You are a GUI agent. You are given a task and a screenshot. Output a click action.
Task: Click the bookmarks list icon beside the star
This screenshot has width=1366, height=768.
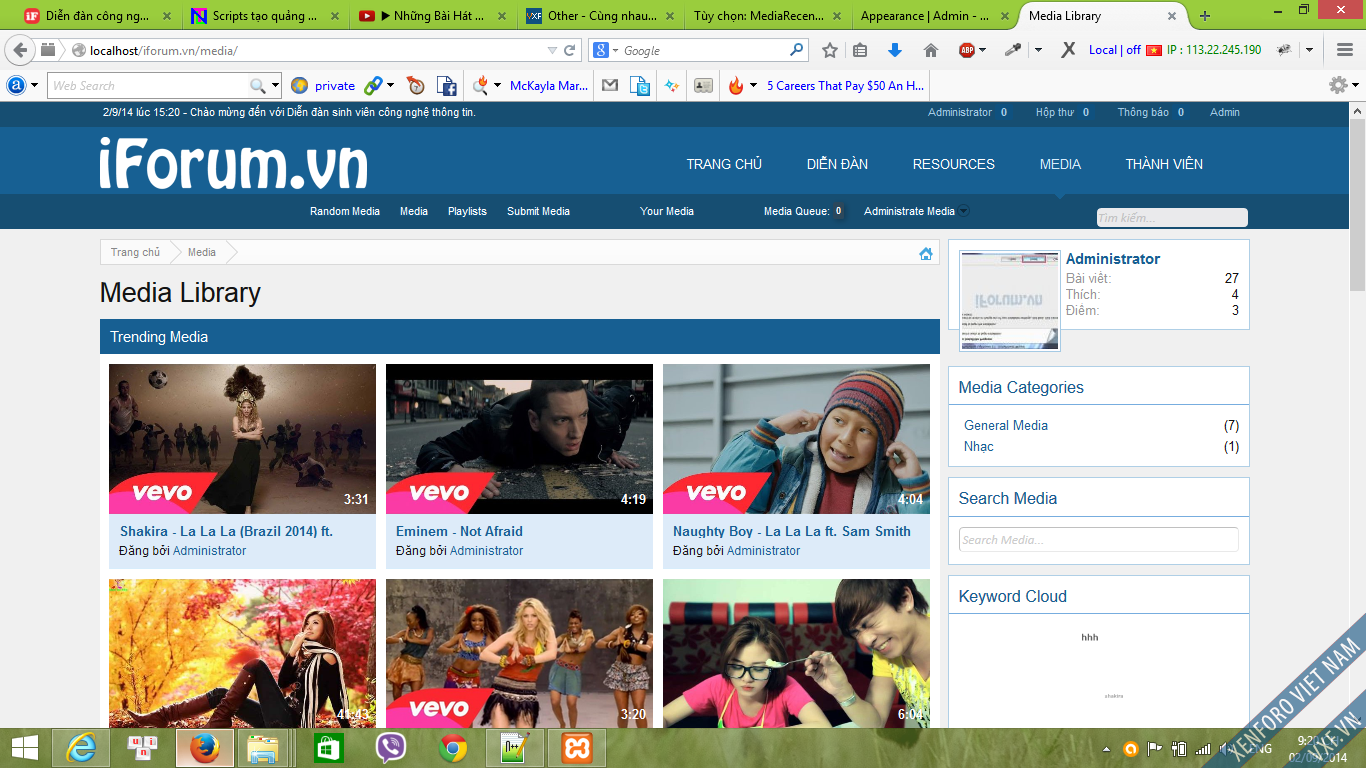point(860,50)
